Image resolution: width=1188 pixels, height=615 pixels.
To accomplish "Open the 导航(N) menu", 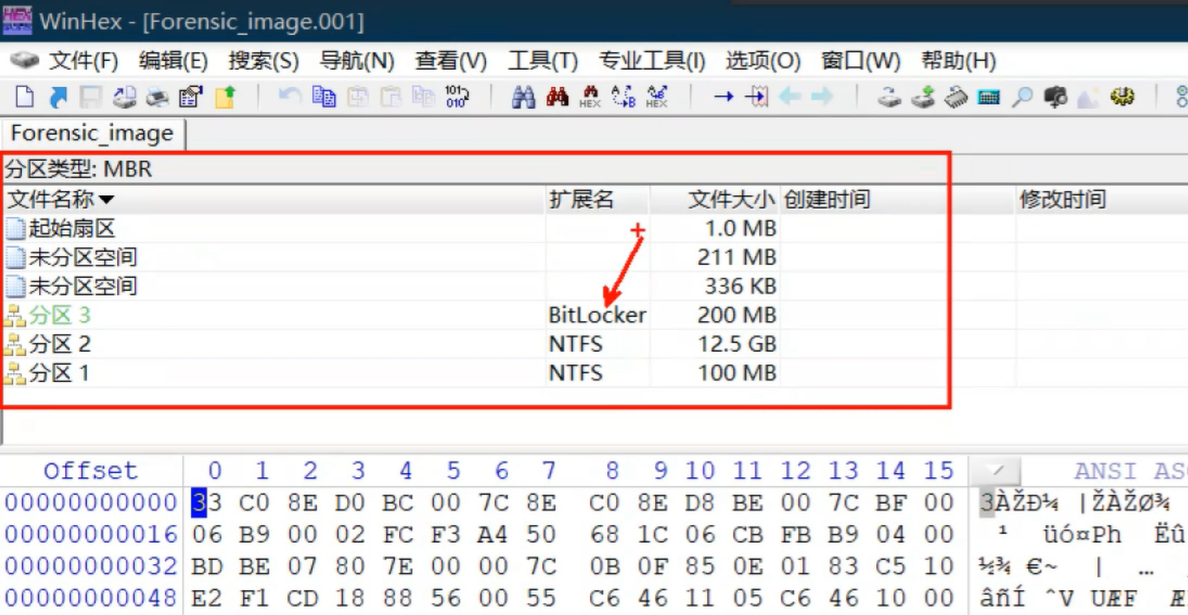I will pyautogui.click(x=358, y=61).
